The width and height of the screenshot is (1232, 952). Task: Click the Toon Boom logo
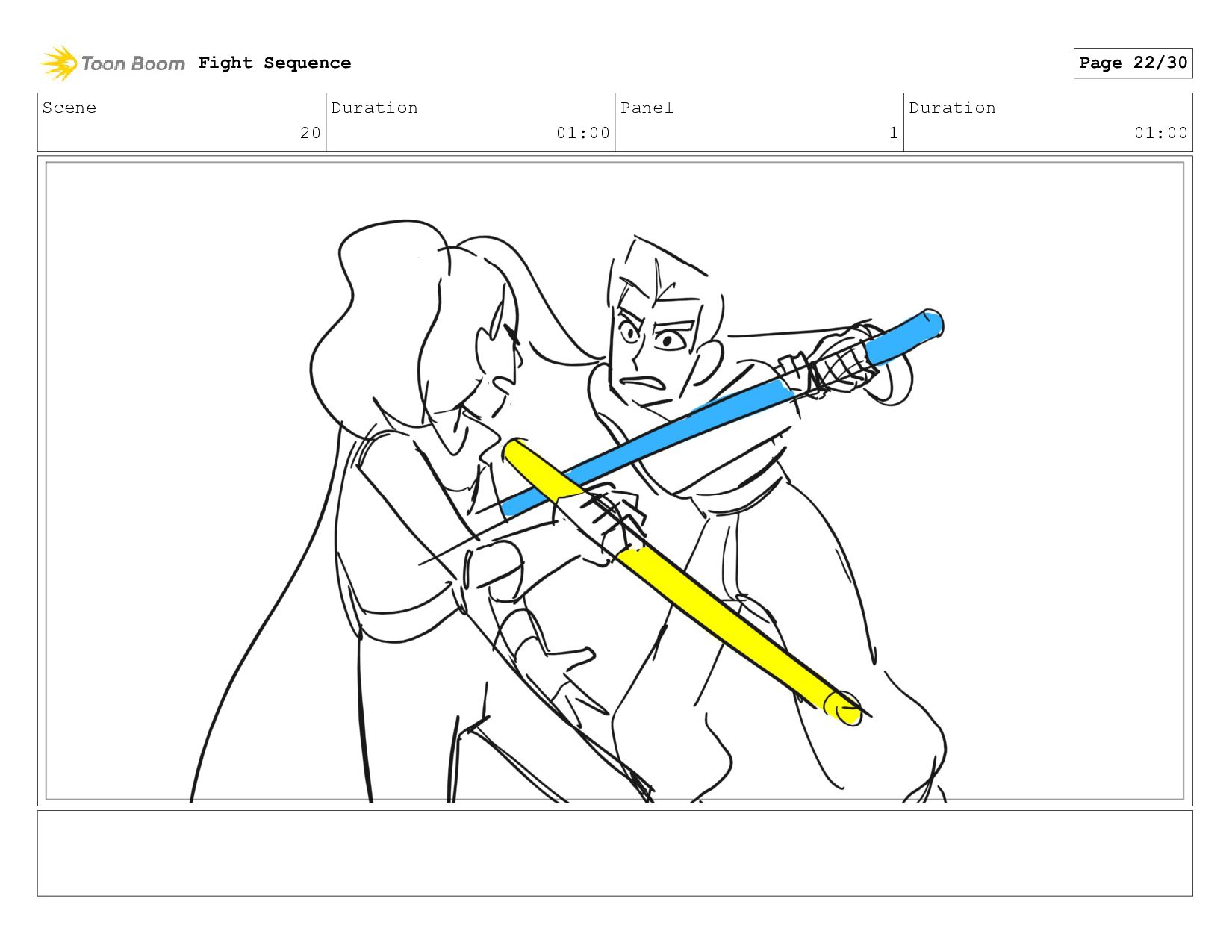point(112,63)
